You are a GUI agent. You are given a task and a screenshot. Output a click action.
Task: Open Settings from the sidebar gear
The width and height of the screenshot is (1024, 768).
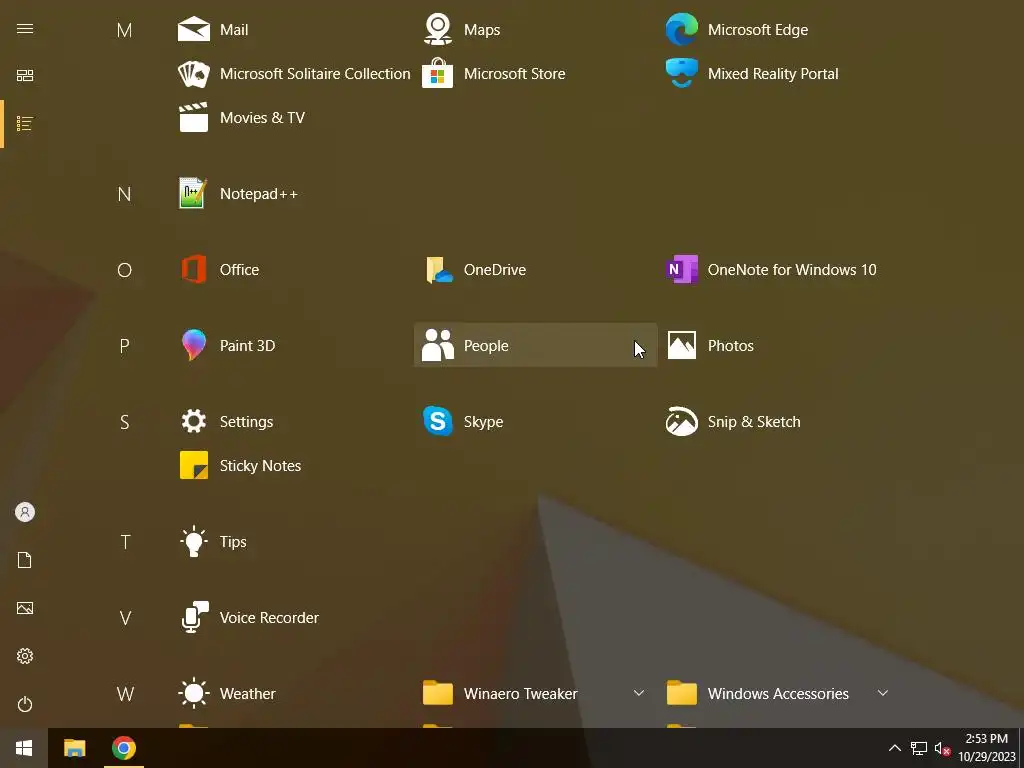(25, 656)
